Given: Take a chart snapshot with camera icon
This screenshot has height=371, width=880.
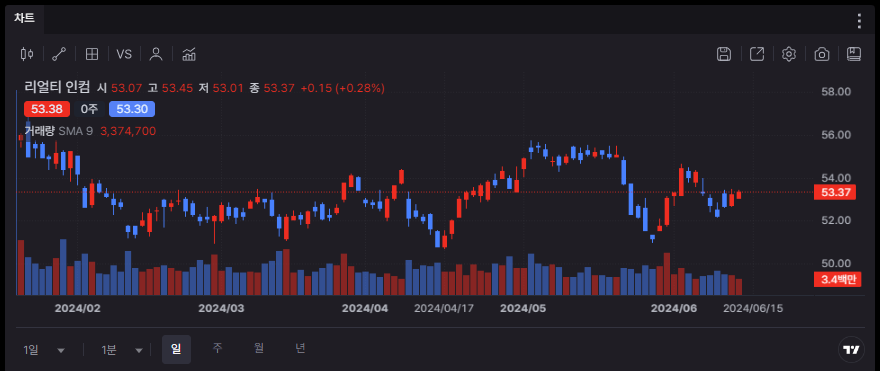Looking at the screenshot, I should (x=822, y=54).
